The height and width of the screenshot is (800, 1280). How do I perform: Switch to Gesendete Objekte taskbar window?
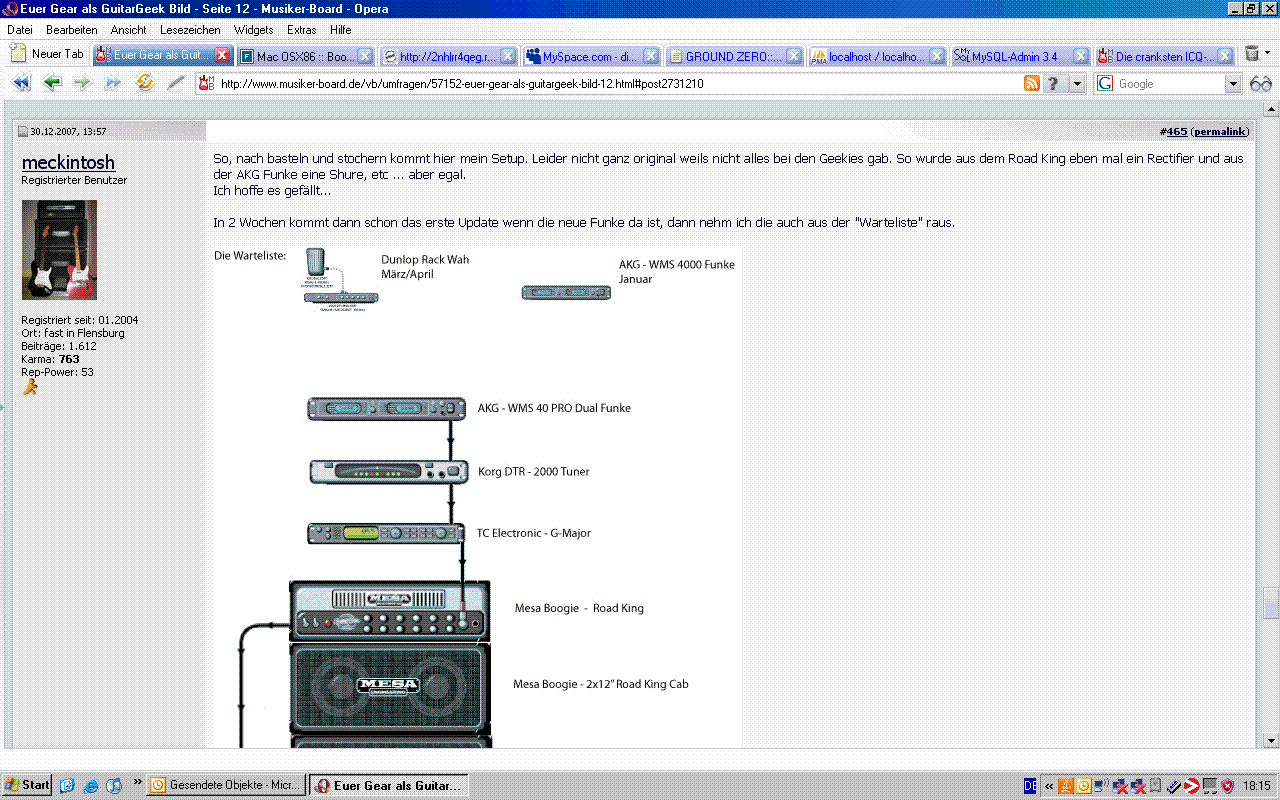(225, 785)
